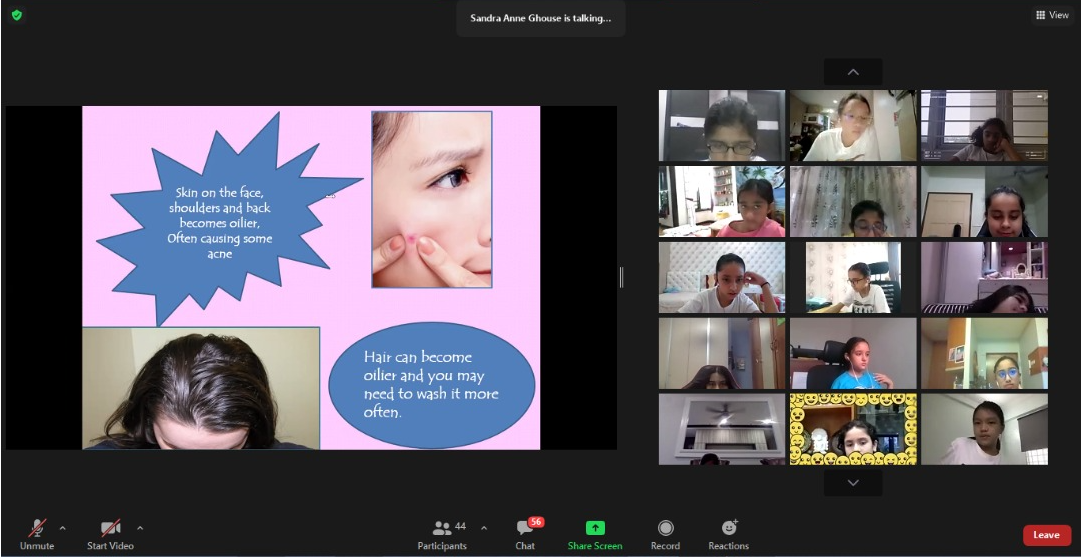Expand video options arrow beside Start Video
Screen dimensions: 1082x557
point(140,528)
